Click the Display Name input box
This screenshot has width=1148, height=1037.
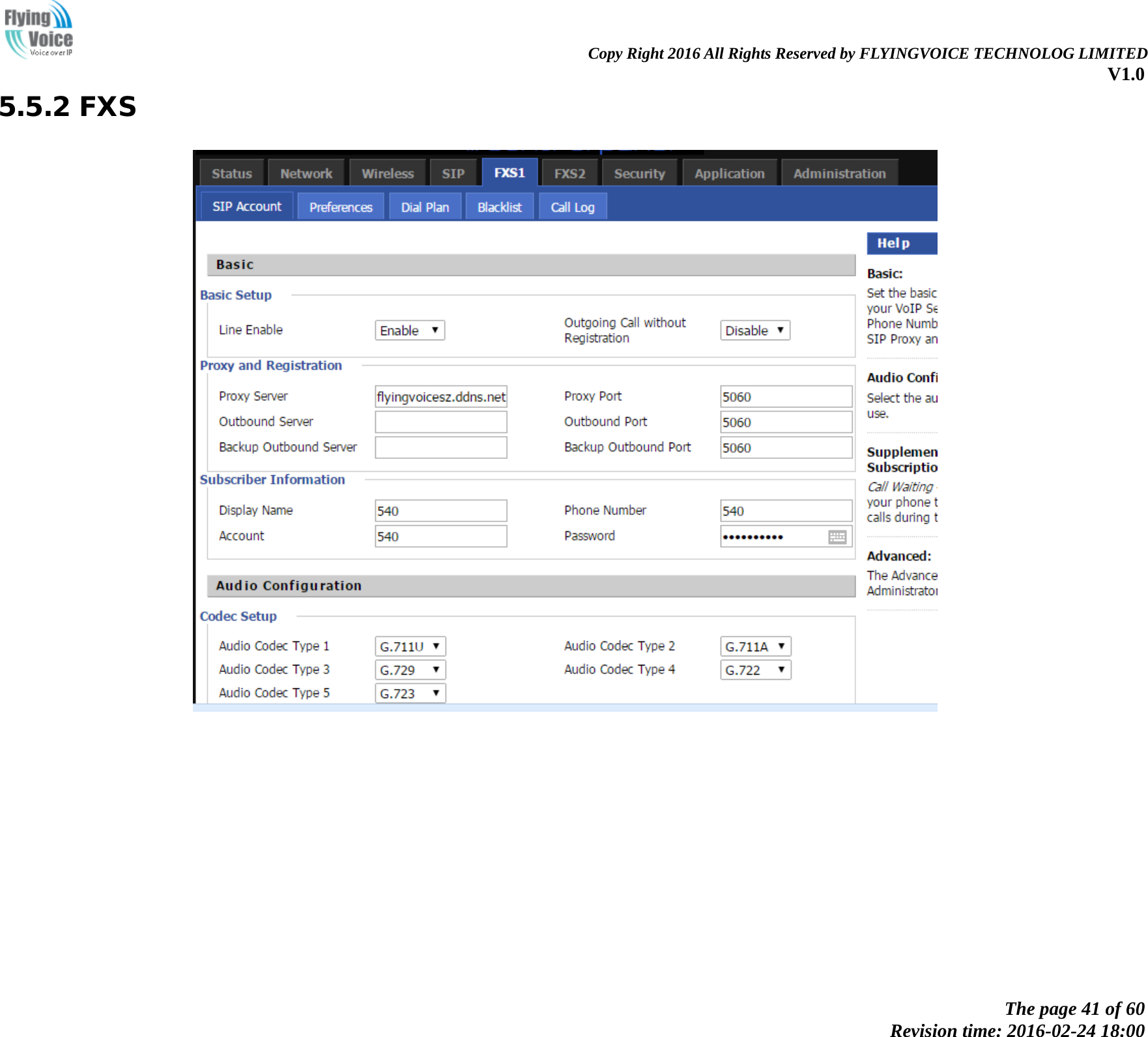[440, 510]
